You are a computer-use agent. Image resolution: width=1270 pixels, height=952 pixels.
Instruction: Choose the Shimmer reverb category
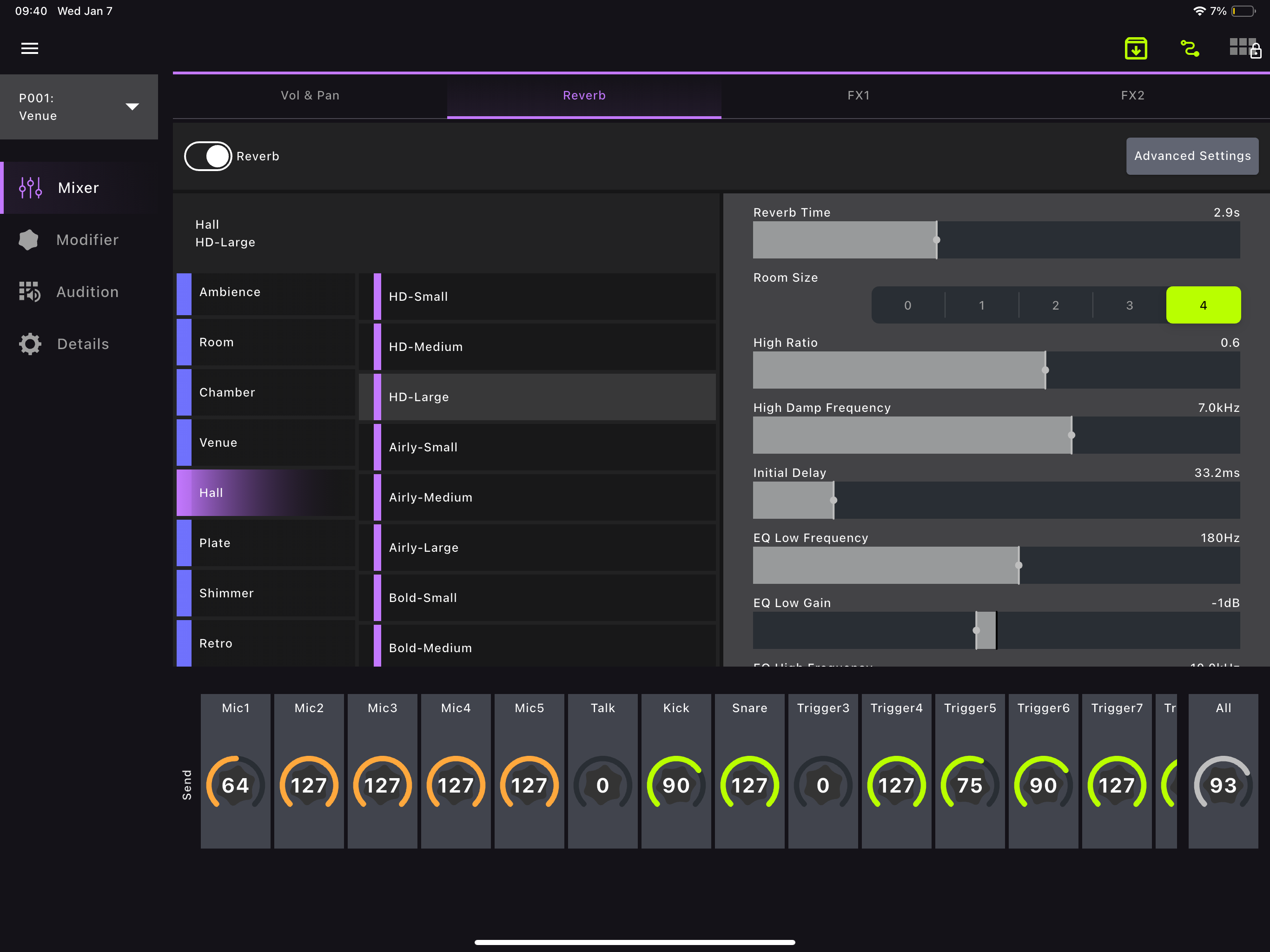[266, 593]
